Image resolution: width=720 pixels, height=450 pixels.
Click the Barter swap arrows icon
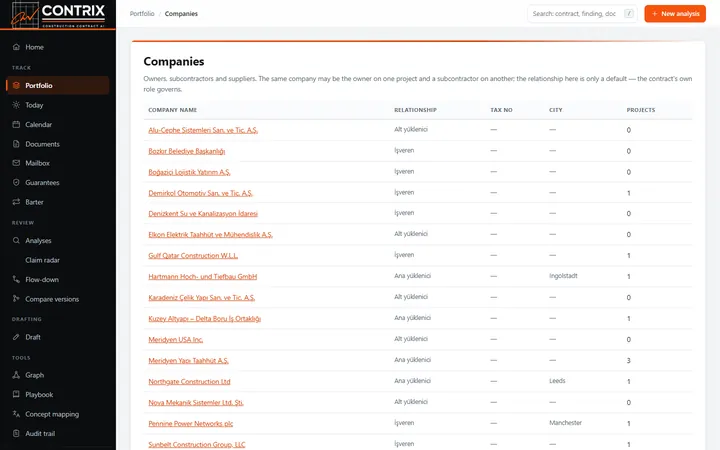[16, 202]
